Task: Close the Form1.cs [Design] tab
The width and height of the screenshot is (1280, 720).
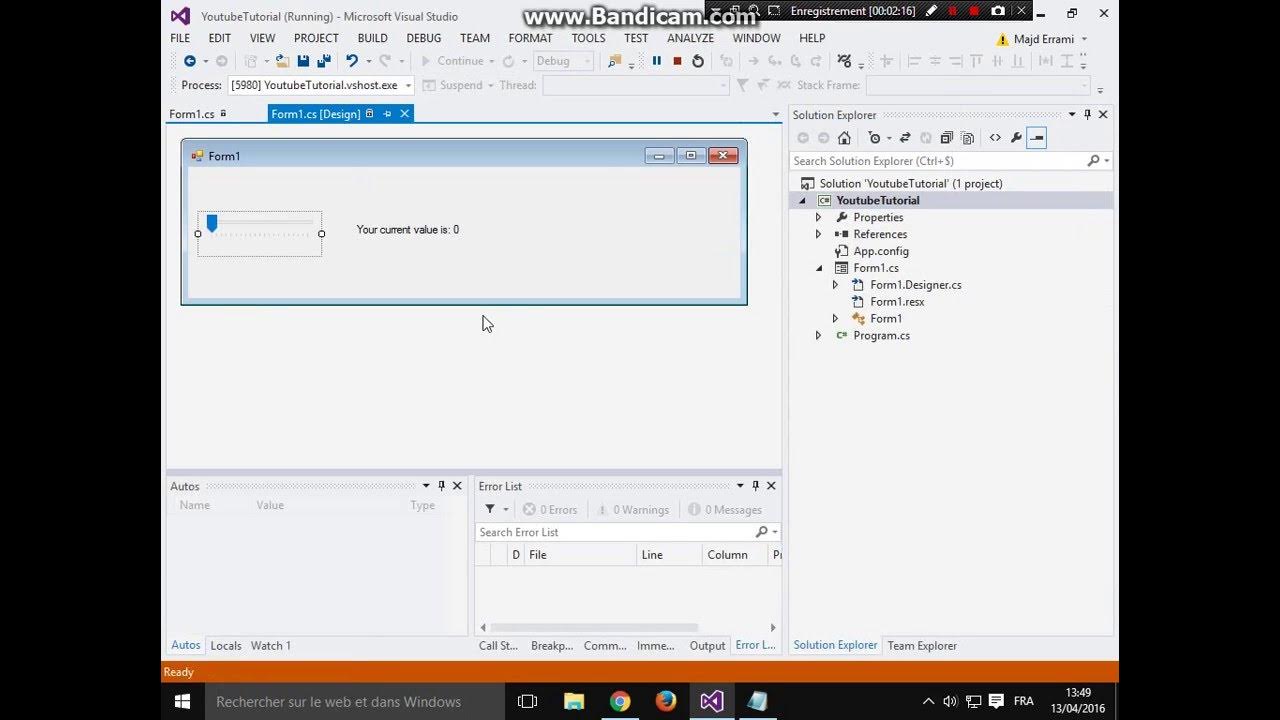Action: 405,114
